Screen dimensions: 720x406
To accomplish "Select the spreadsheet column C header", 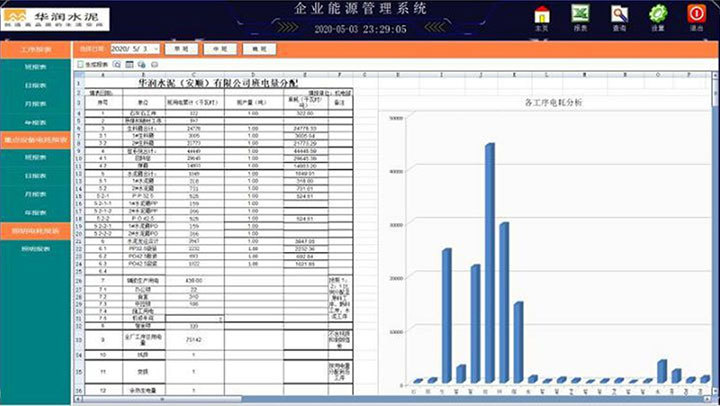I will 194,74.
